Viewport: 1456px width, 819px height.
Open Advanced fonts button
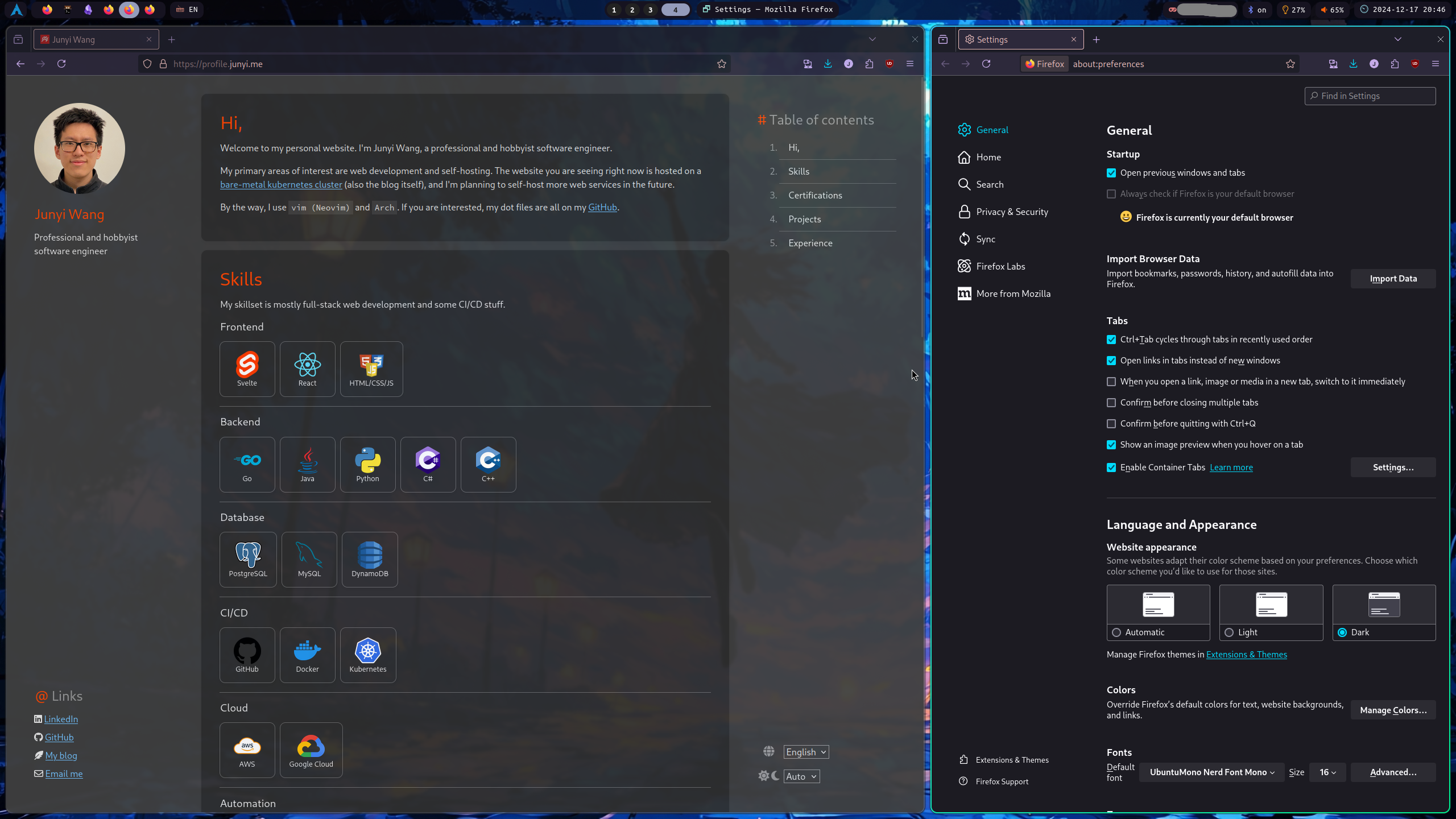[x=1393, y=772]
